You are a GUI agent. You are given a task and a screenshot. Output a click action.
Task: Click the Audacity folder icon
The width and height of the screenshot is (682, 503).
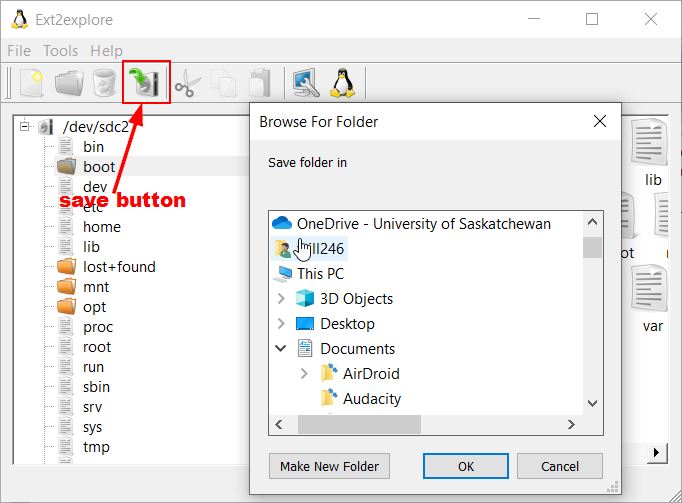(329, 398)
